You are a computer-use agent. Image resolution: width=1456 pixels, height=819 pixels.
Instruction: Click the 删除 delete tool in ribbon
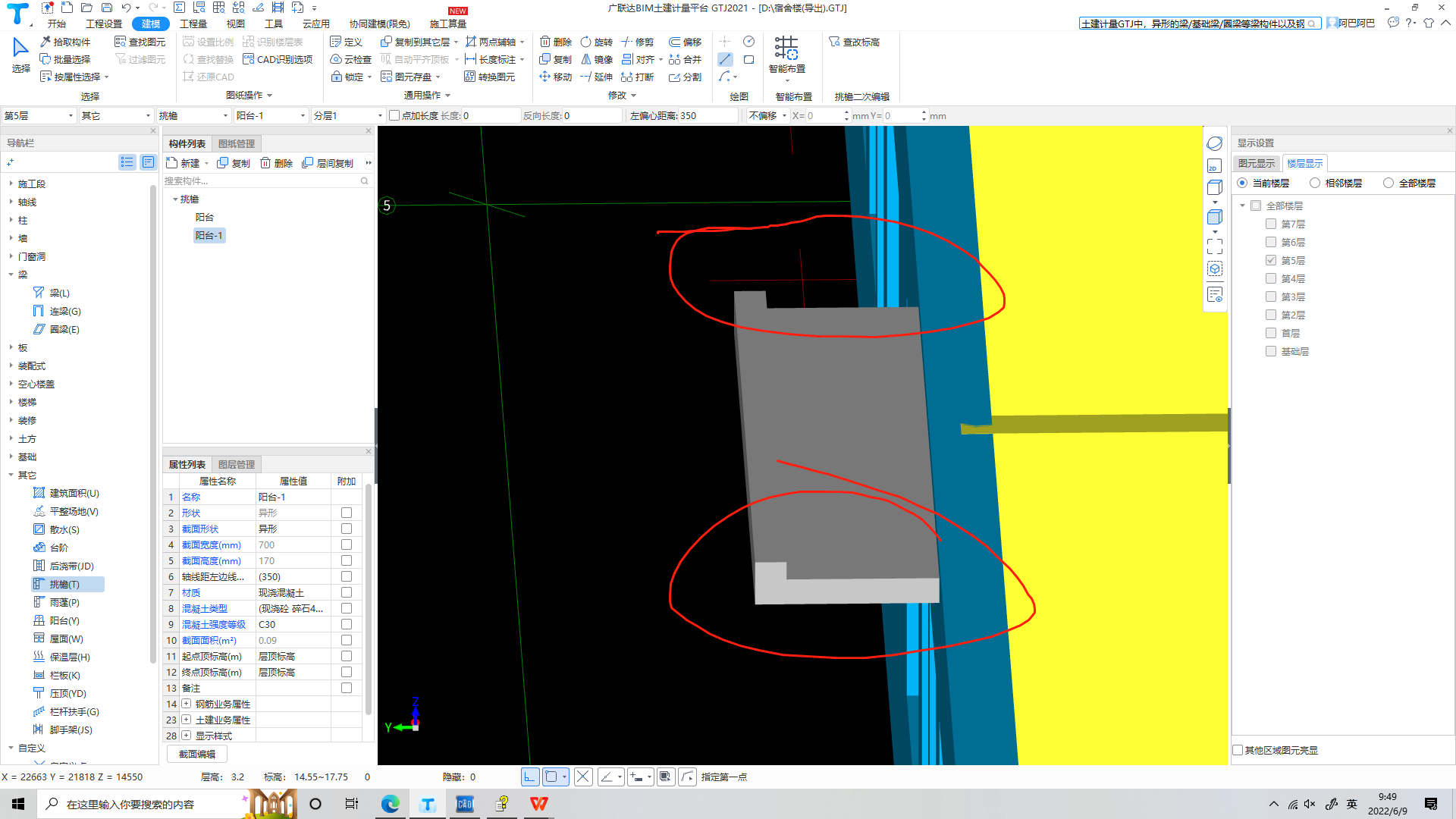(556, 42)
